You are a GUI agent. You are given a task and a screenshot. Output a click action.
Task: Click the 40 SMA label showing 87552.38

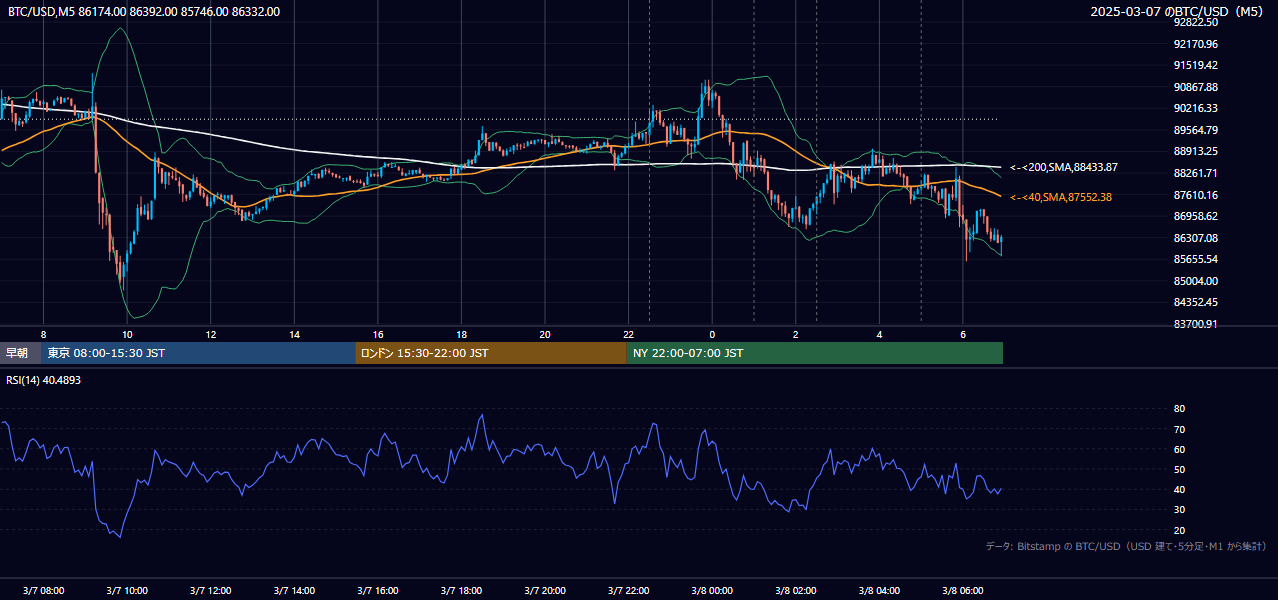pos(1060,198)
